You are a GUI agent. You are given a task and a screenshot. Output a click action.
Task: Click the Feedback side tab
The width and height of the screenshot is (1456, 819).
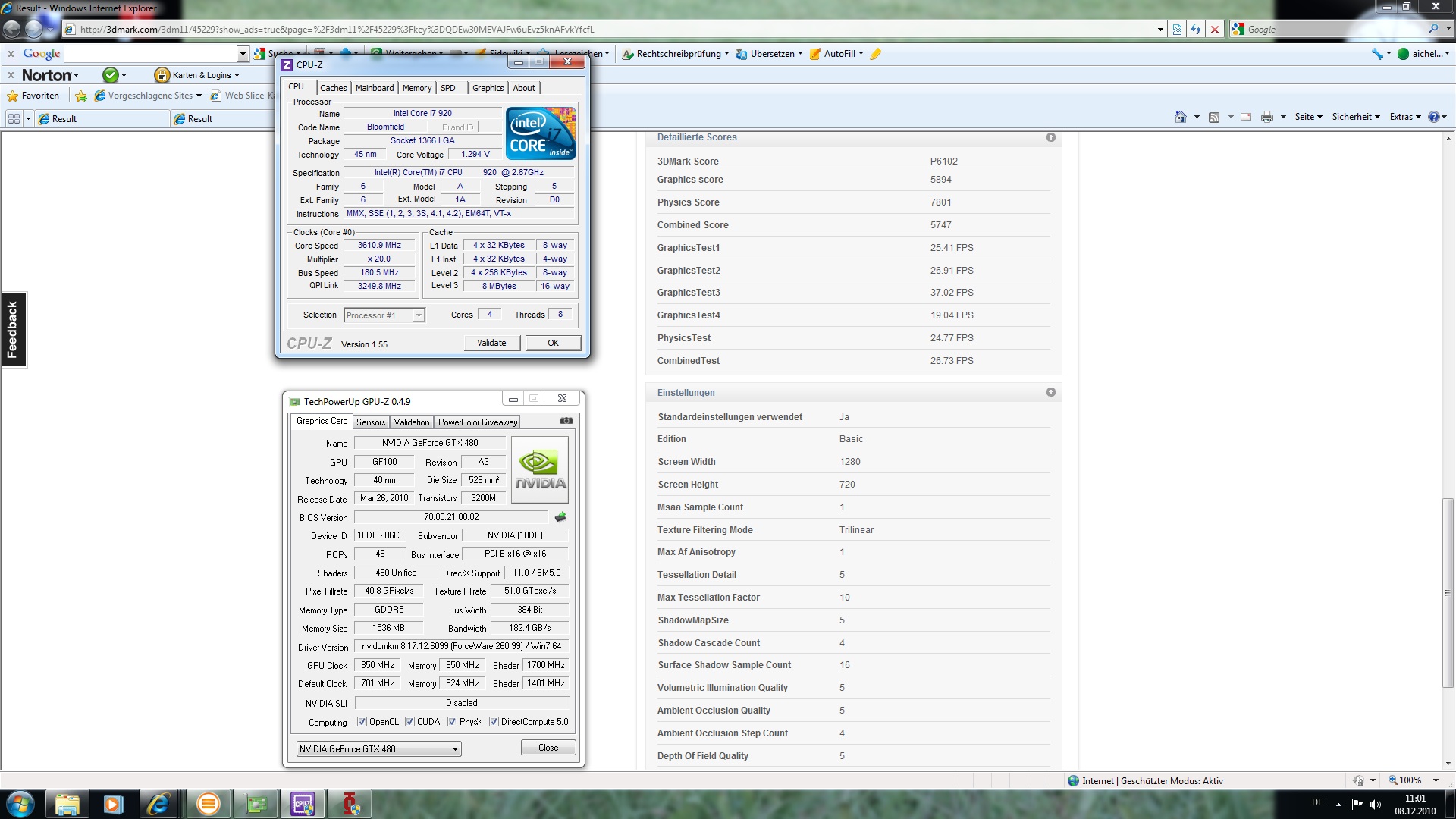[13, 330]
